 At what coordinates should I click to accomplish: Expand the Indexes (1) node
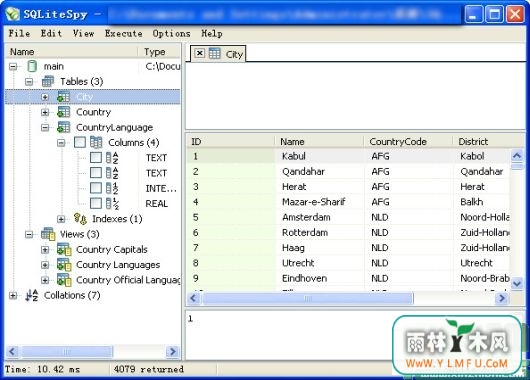(61, 219)
